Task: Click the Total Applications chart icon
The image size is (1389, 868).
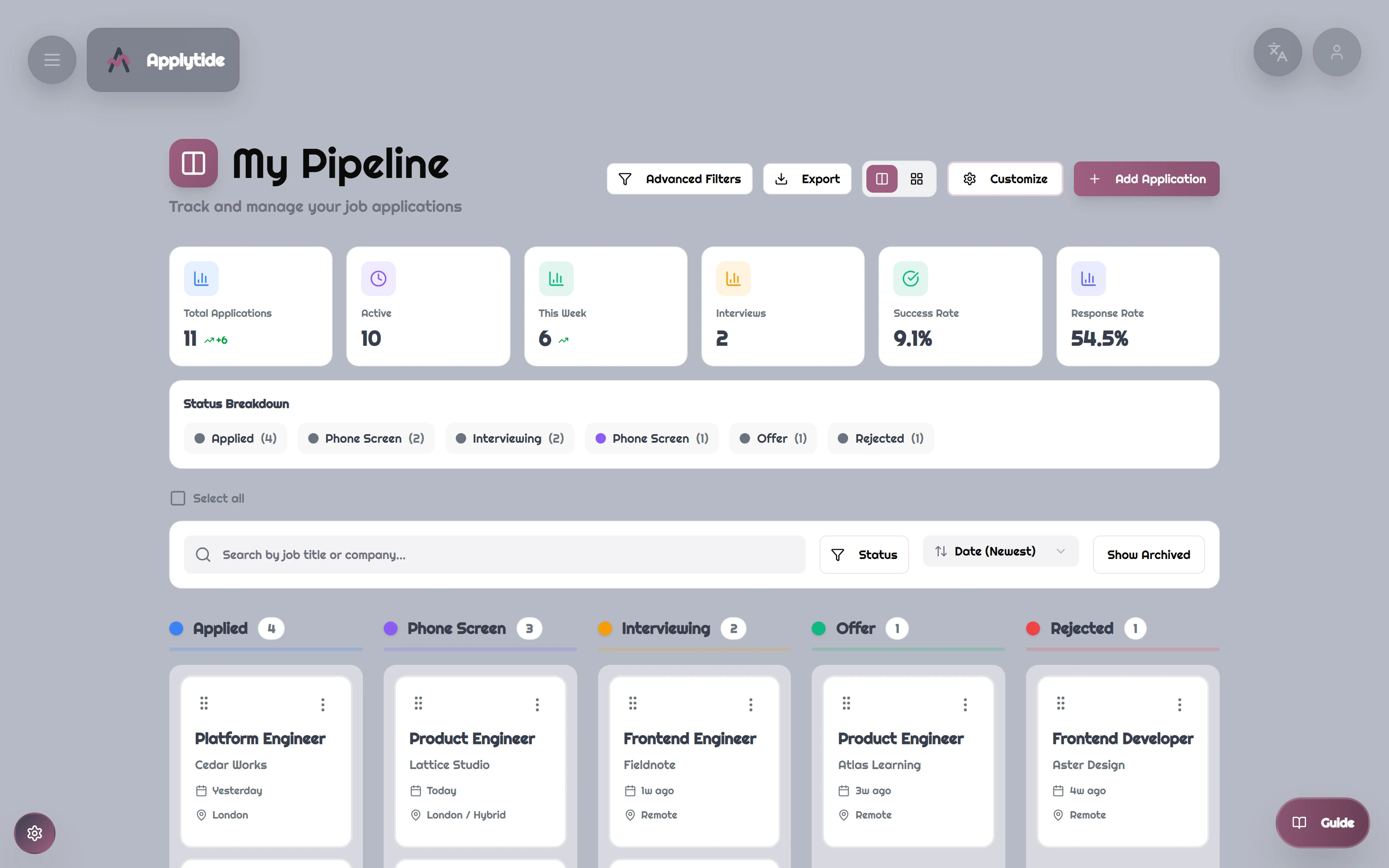Action: point(201,279)
